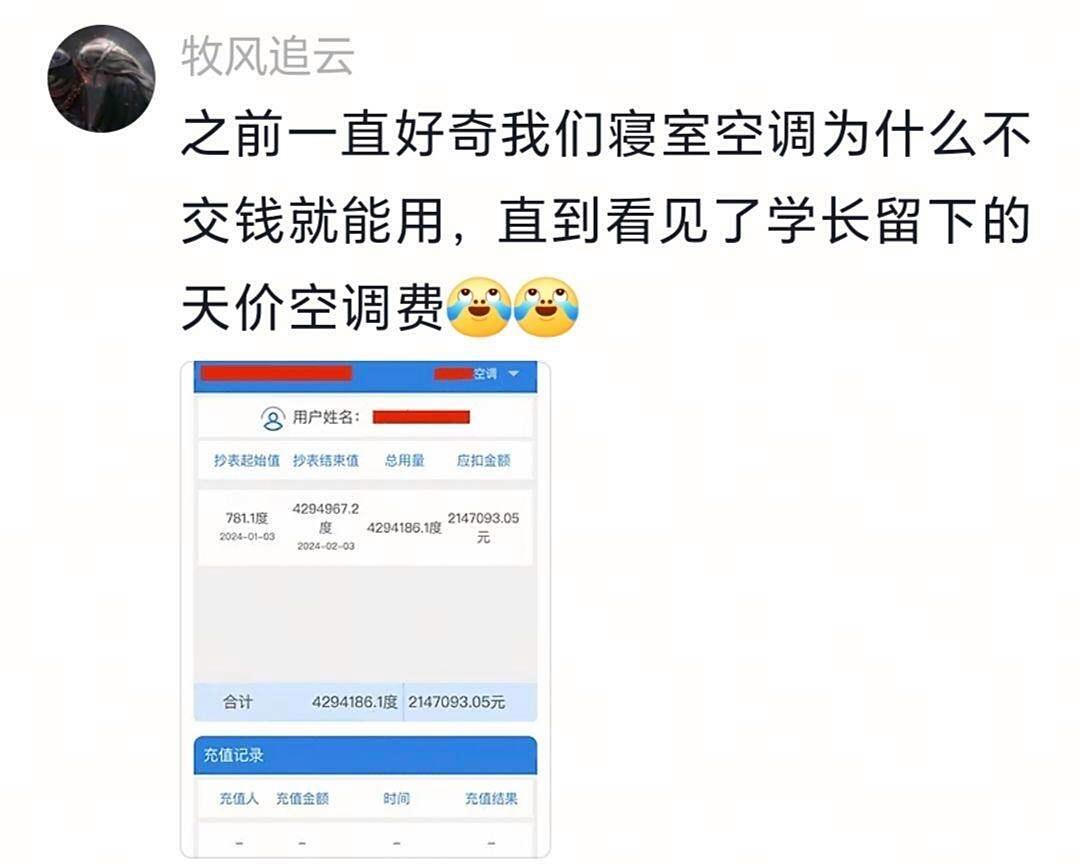Click the 充值金额 column header
The width and height of the screenshot is (1079, 866).
[x=302, y=799]
